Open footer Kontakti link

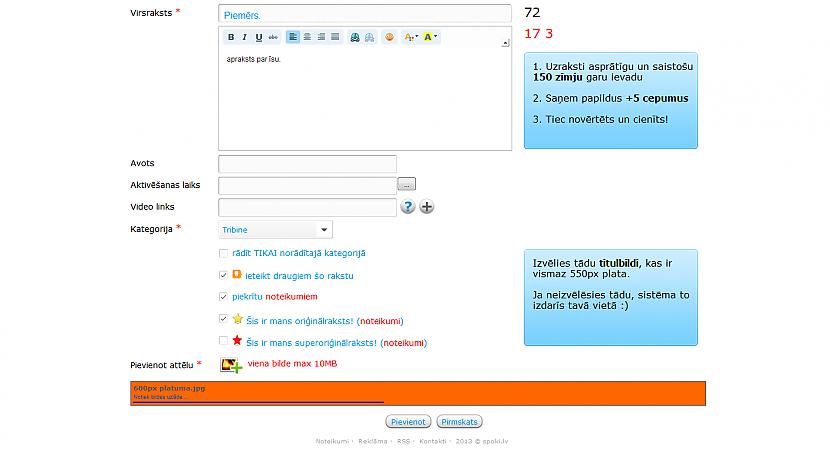432,441
